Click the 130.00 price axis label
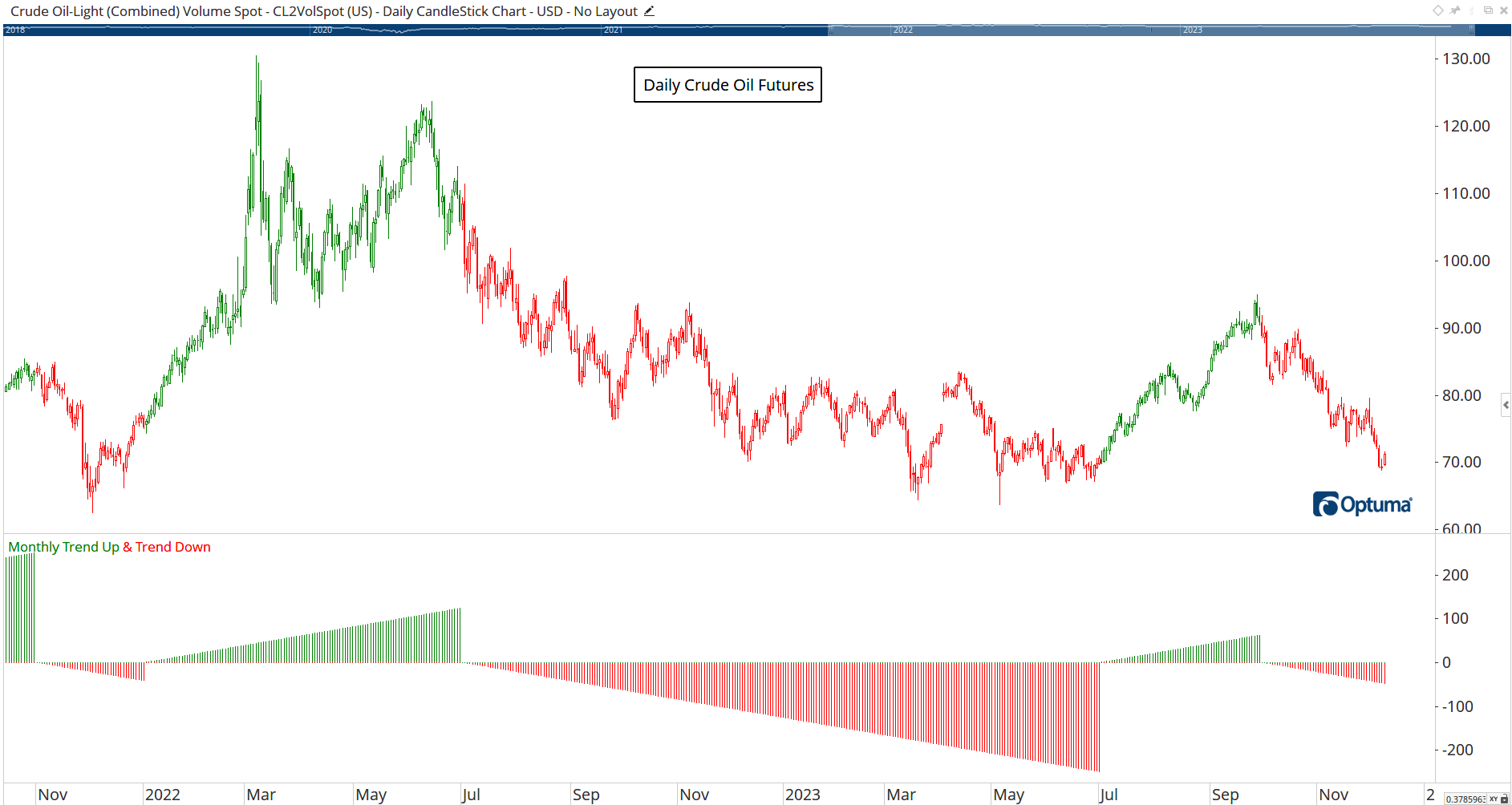This screenshot has width=1512, height=805. point(1465,59)
